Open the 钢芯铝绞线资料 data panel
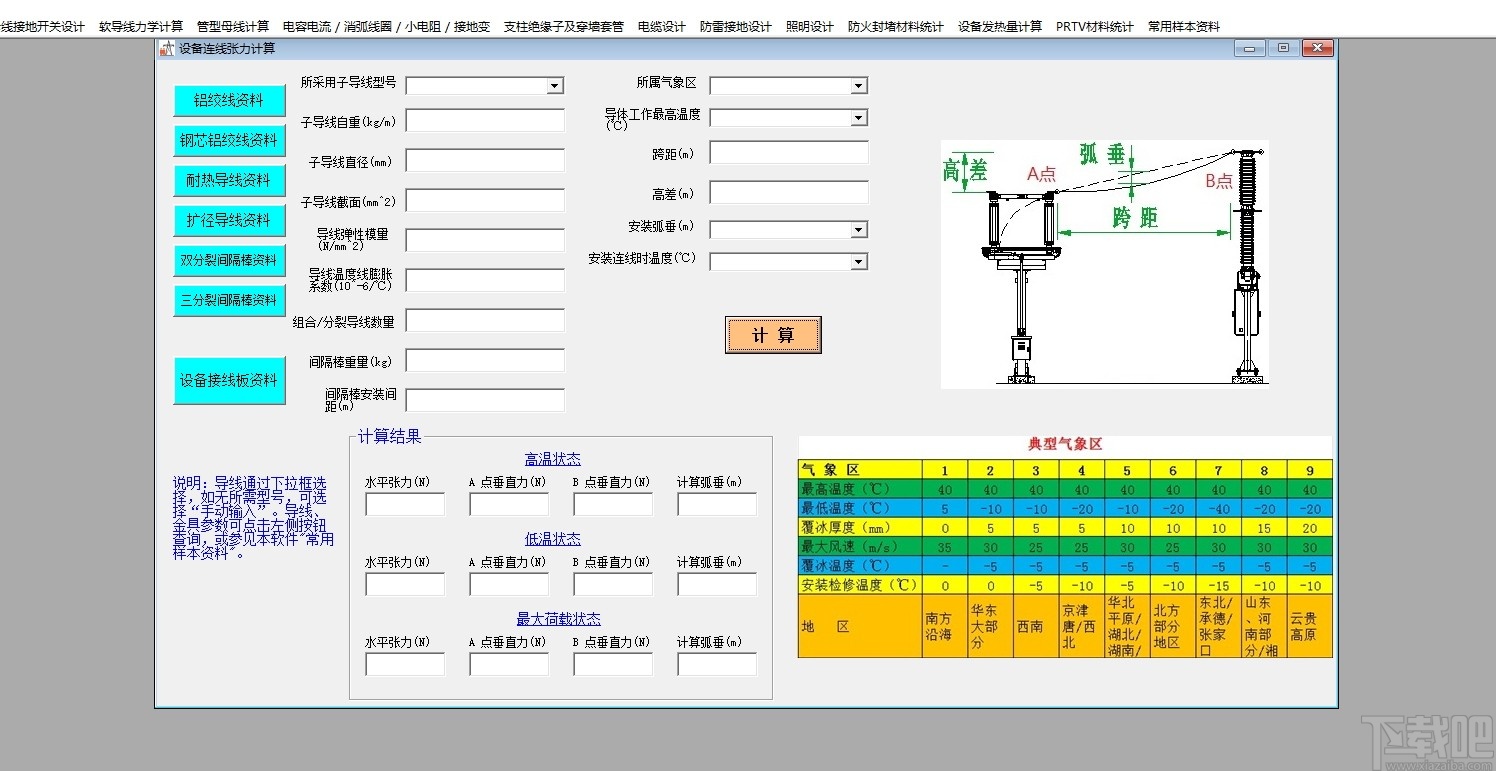The image size is (1496, 771). point(229,141)
